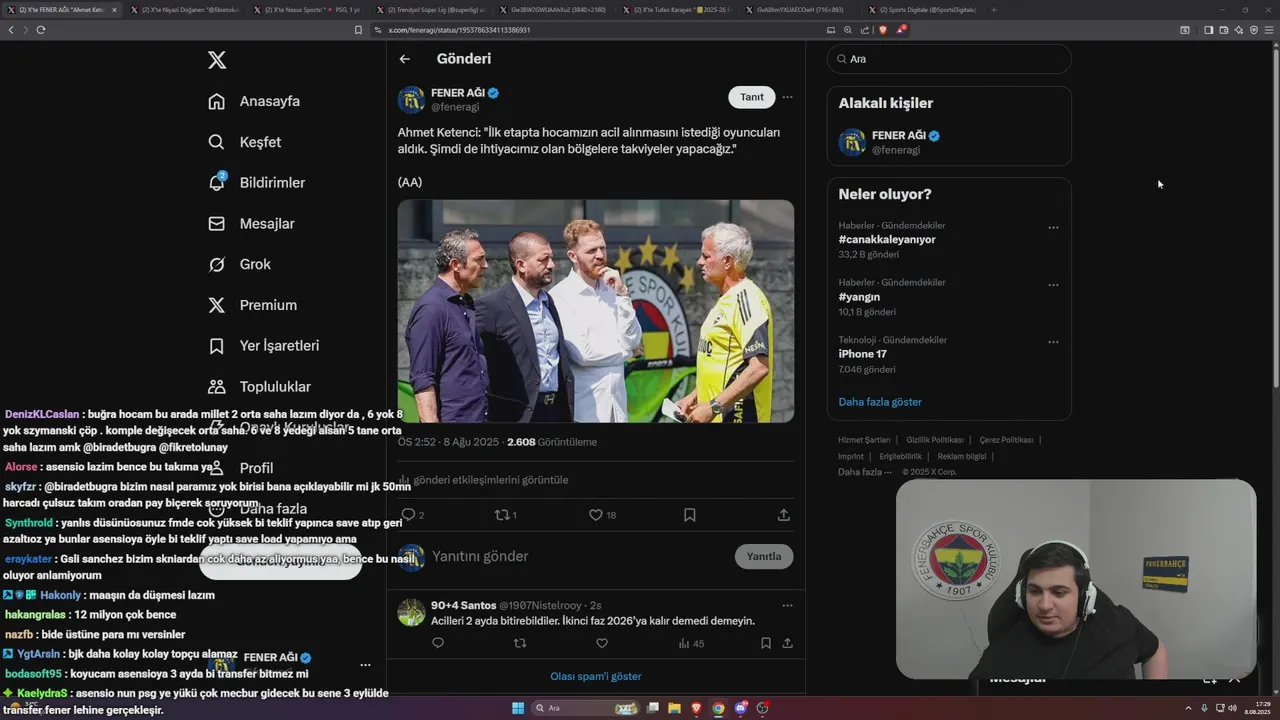Switch to the Nexus Sports tab
Viewport: 1280px width, 720px height.
[308, 9]
